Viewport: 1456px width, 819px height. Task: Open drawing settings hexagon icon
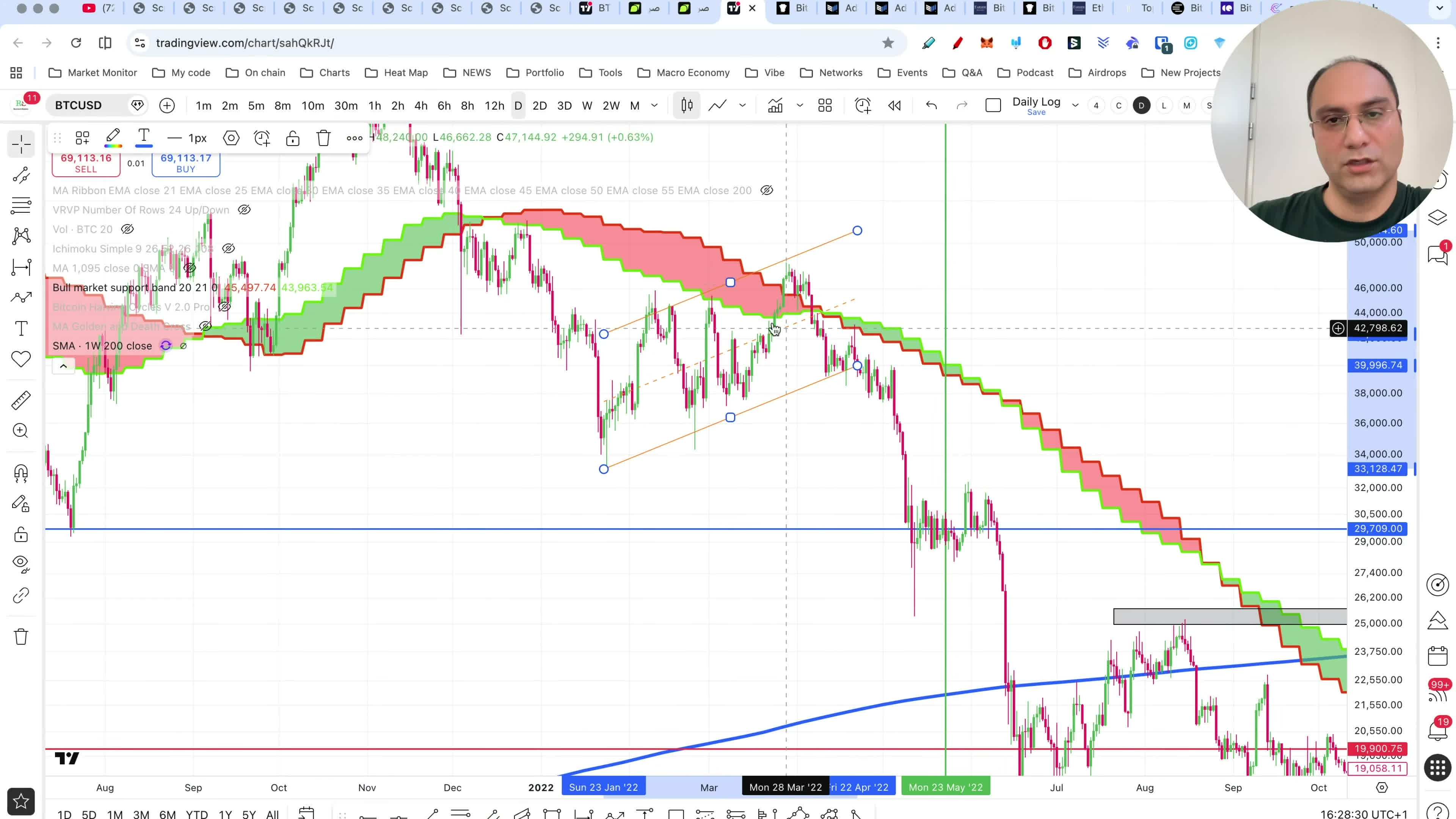coord(231,138)
